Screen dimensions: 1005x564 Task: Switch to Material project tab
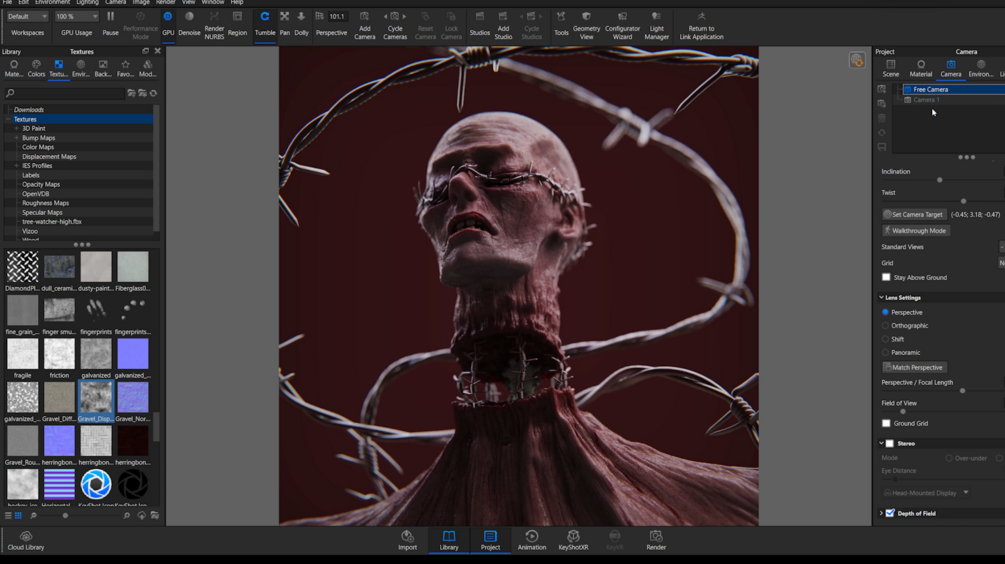pos(920,68)
